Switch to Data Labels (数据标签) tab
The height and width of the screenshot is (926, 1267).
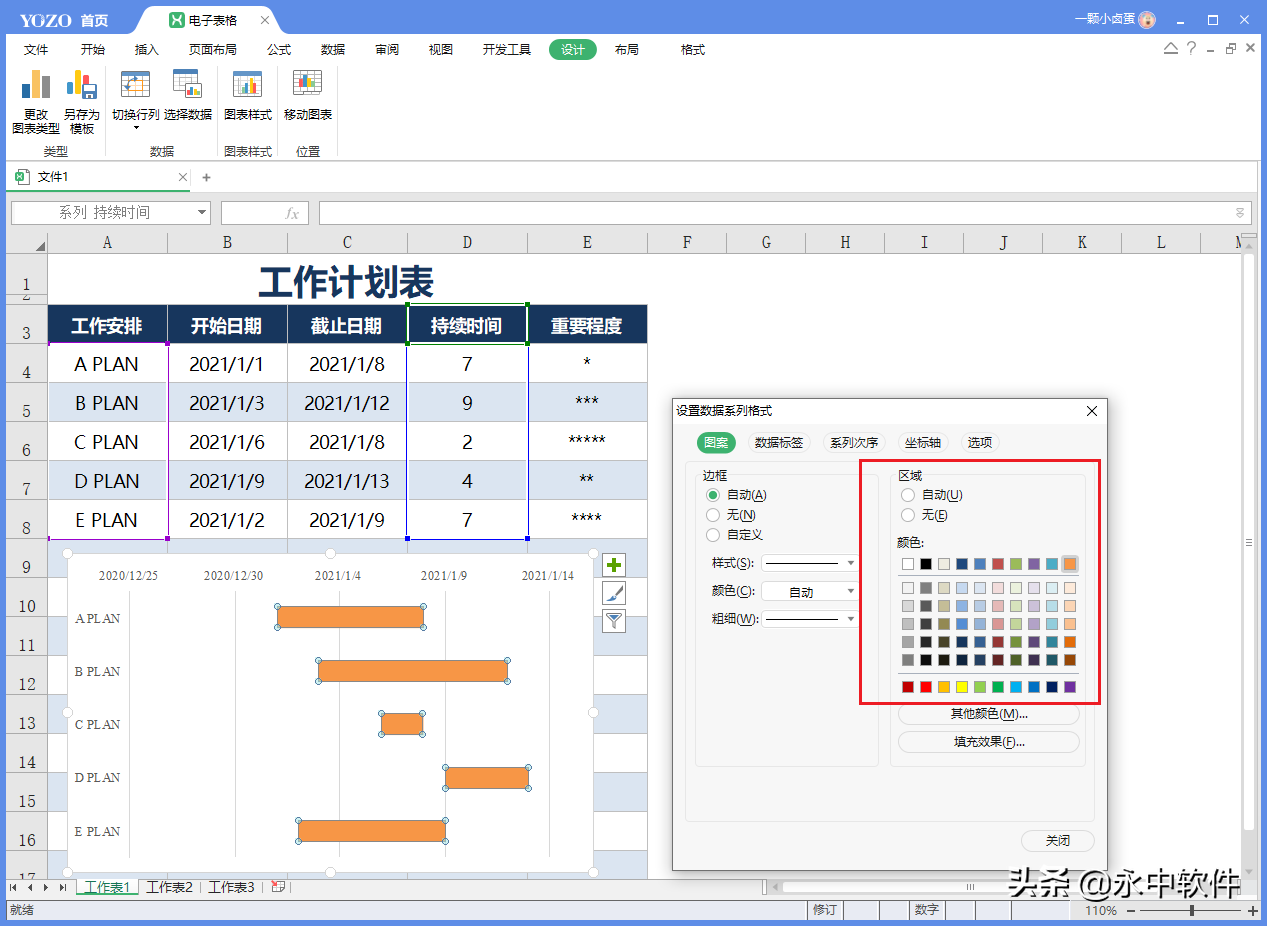point(778,442)
